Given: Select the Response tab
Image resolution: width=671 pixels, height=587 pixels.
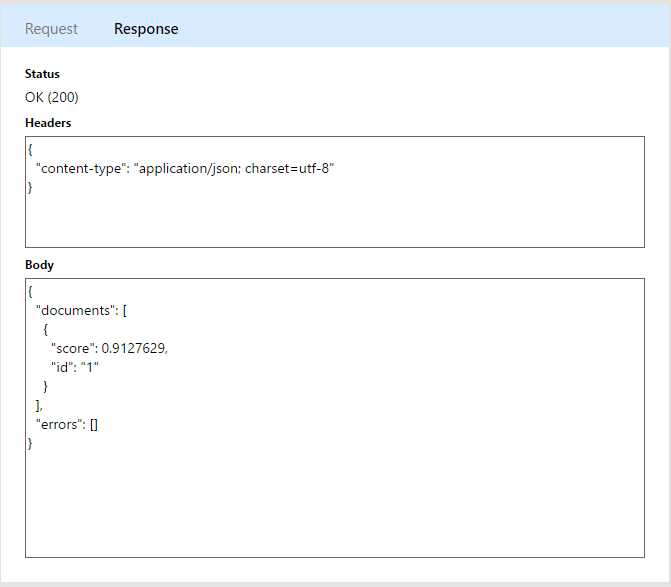Looking at the screenshot, I should pyautogui.click(x=146, y=29).
